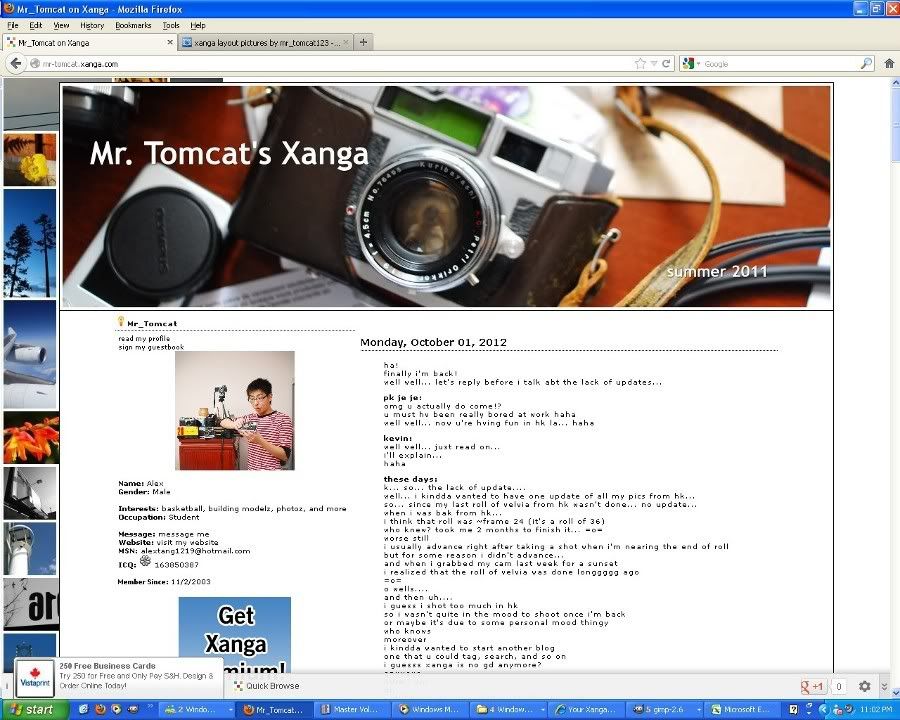Click the Get Xanga Premium banner
This screenshot has height=720, width=900.
coord(235,634)
